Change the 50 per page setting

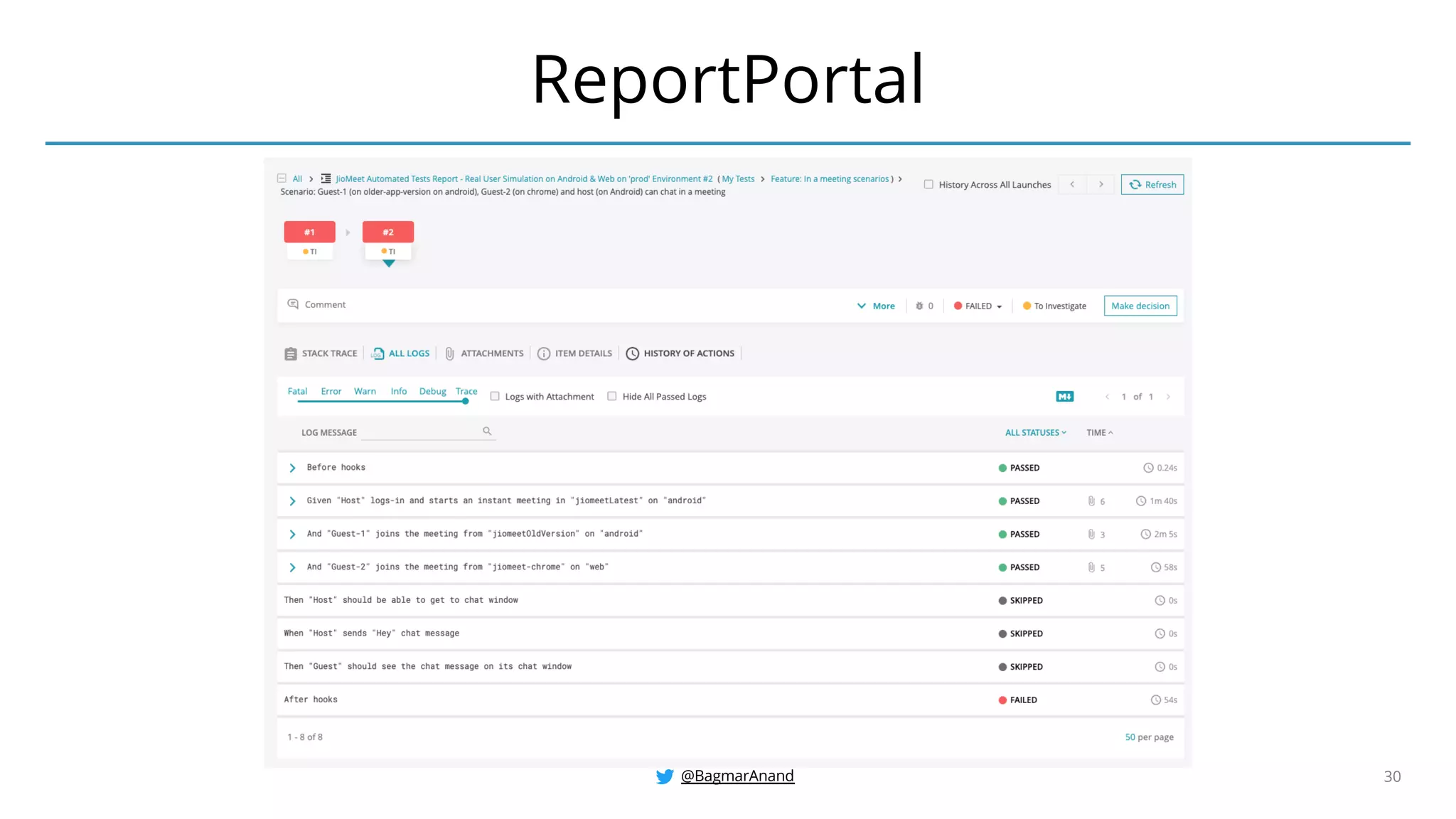[x=1149, y=737]
